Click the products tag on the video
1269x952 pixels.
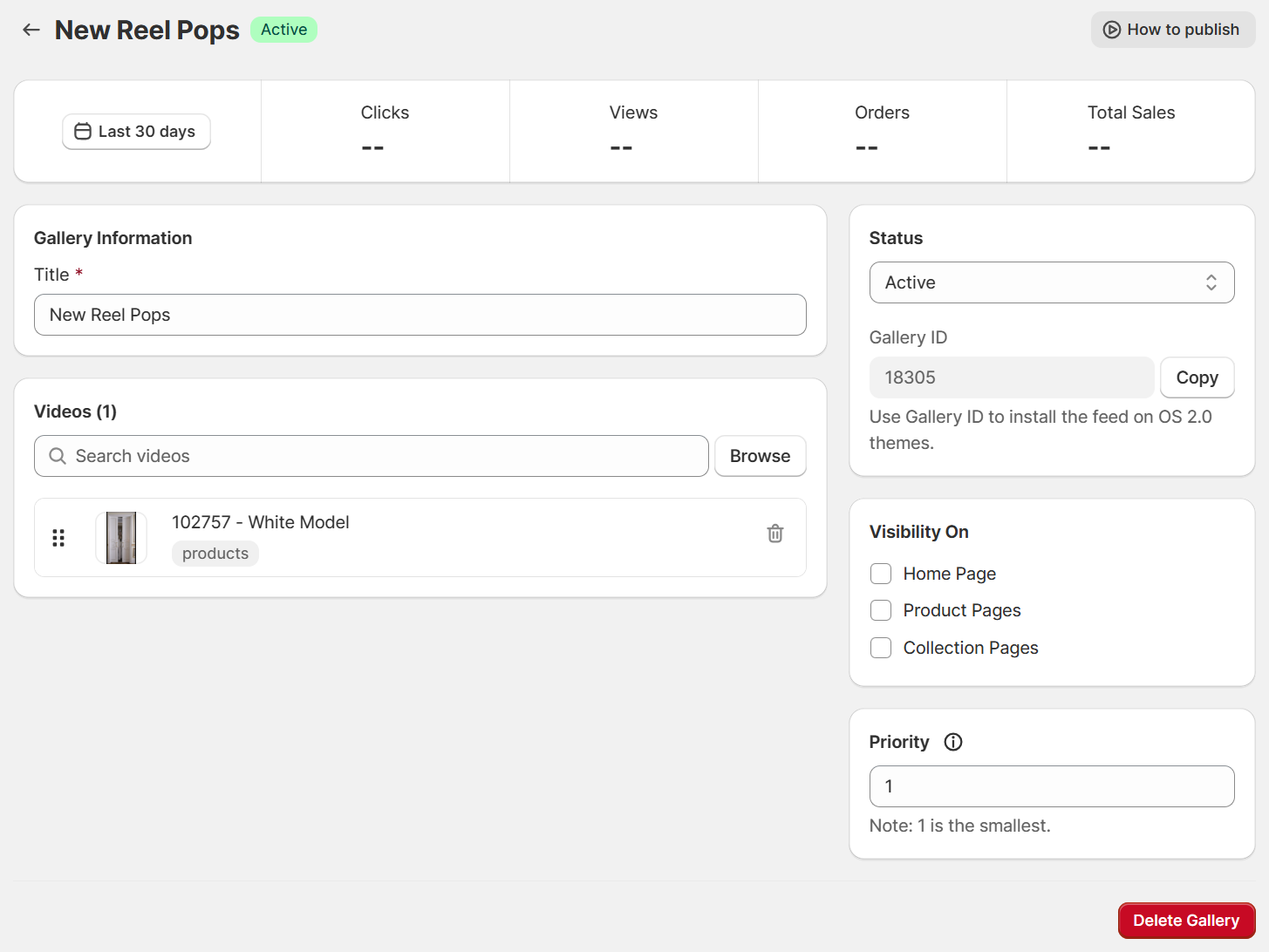pos(215,554)
